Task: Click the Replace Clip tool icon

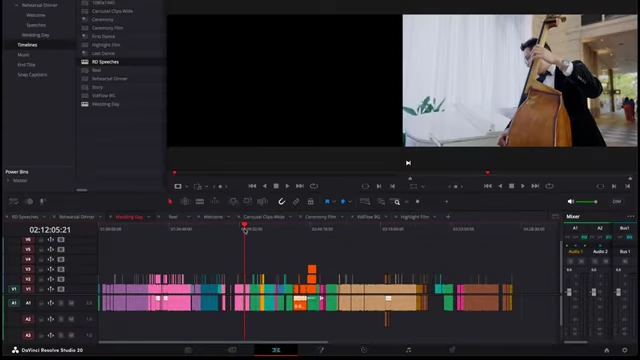Action: pyautogui.click(x=262, y=201)
